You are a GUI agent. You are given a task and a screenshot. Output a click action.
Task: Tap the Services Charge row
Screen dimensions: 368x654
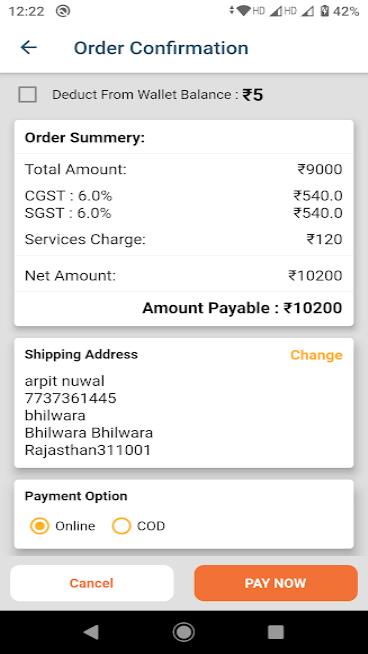(x=184, y=239)
